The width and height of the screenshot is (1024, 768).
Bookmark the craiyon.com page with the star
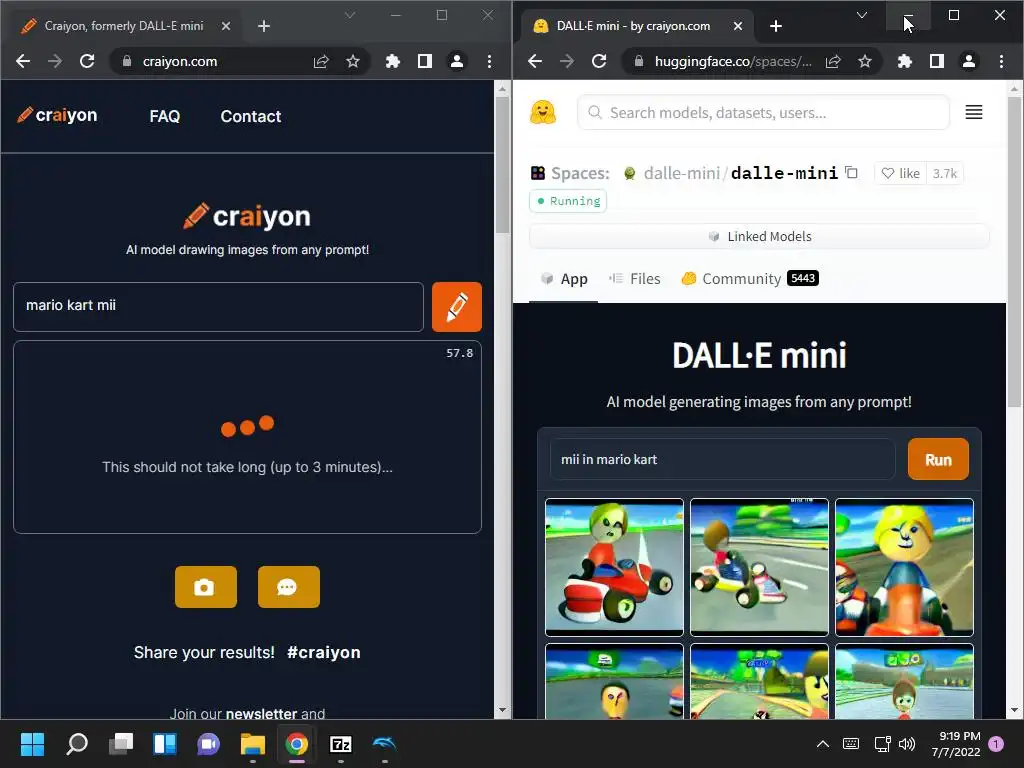coord(353,61)
